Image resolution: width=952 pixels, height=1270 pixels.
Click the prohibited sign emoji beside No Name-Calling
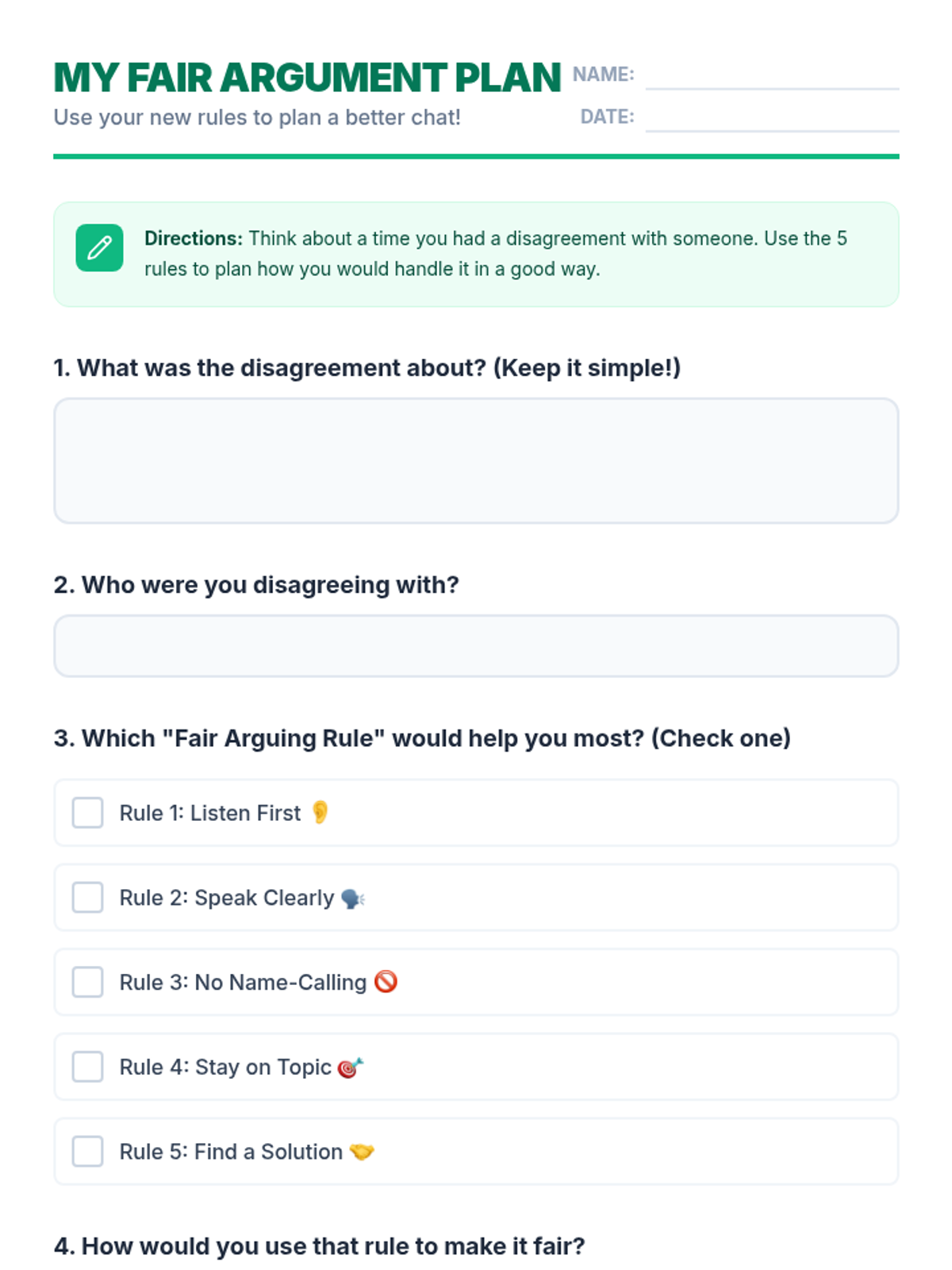(386, 982)
